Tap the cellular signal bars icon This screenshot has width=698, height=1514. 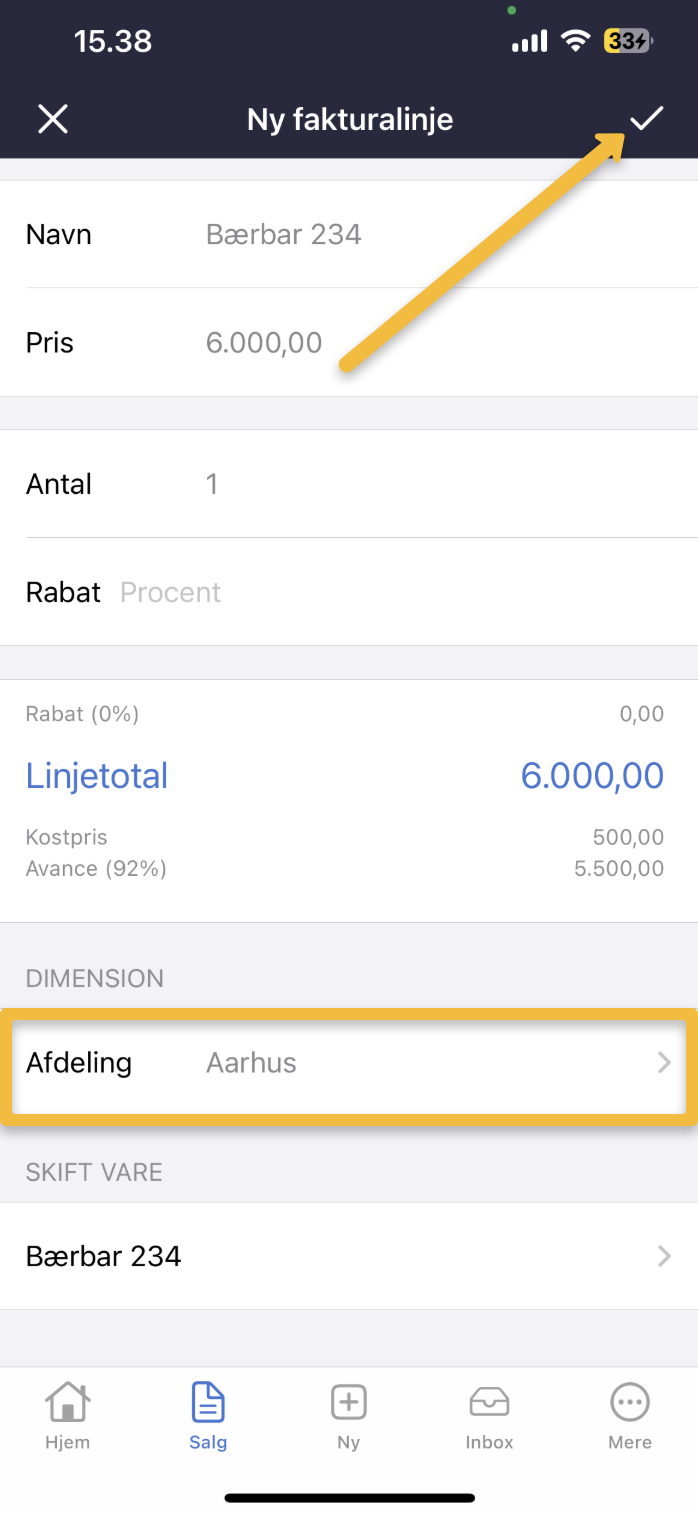tap(529, 41)
